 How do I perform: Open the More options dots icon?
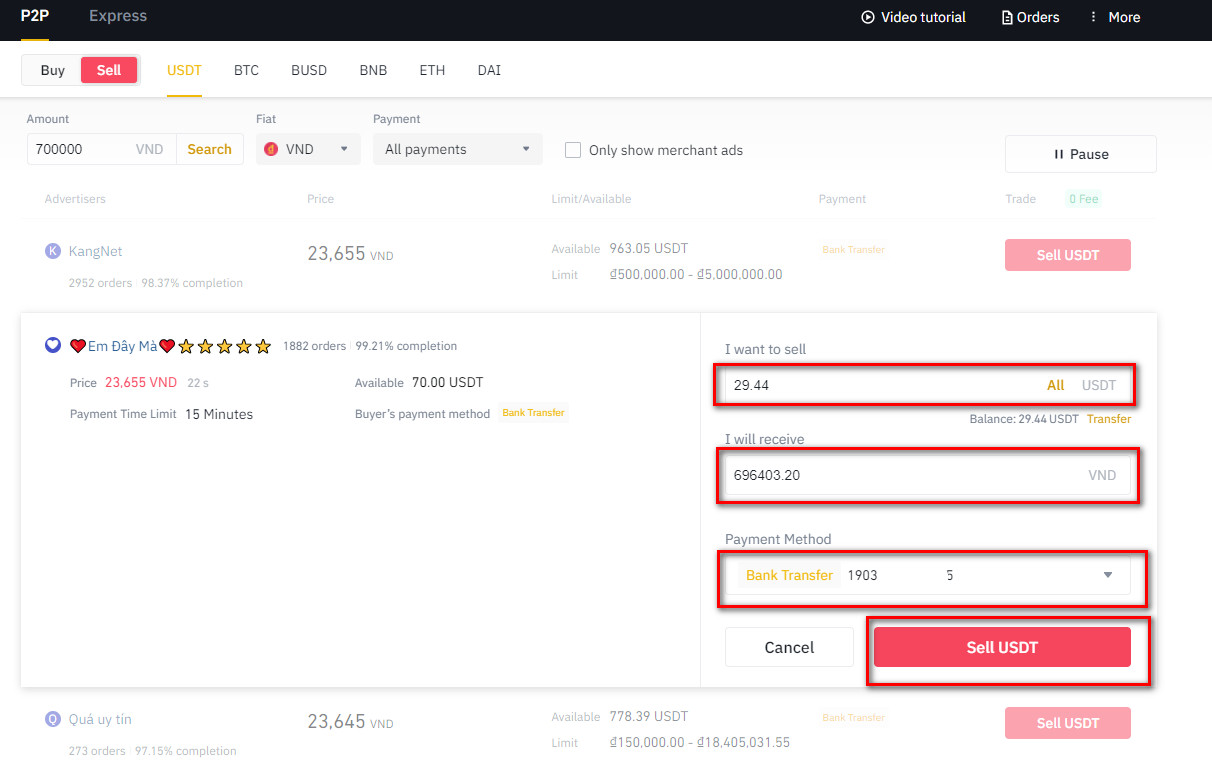tap(1093, 17)
